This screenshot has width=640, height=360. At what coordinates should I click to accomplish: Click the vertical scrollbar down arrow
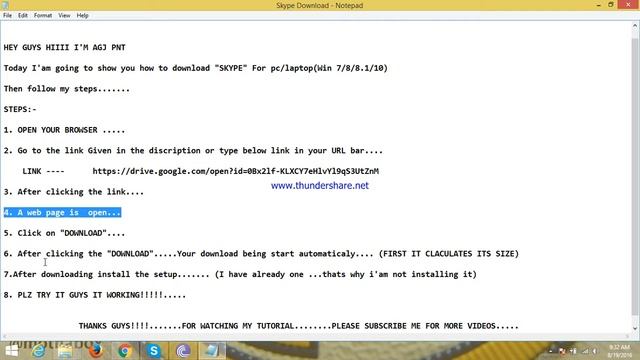click(x=635, y=328)
